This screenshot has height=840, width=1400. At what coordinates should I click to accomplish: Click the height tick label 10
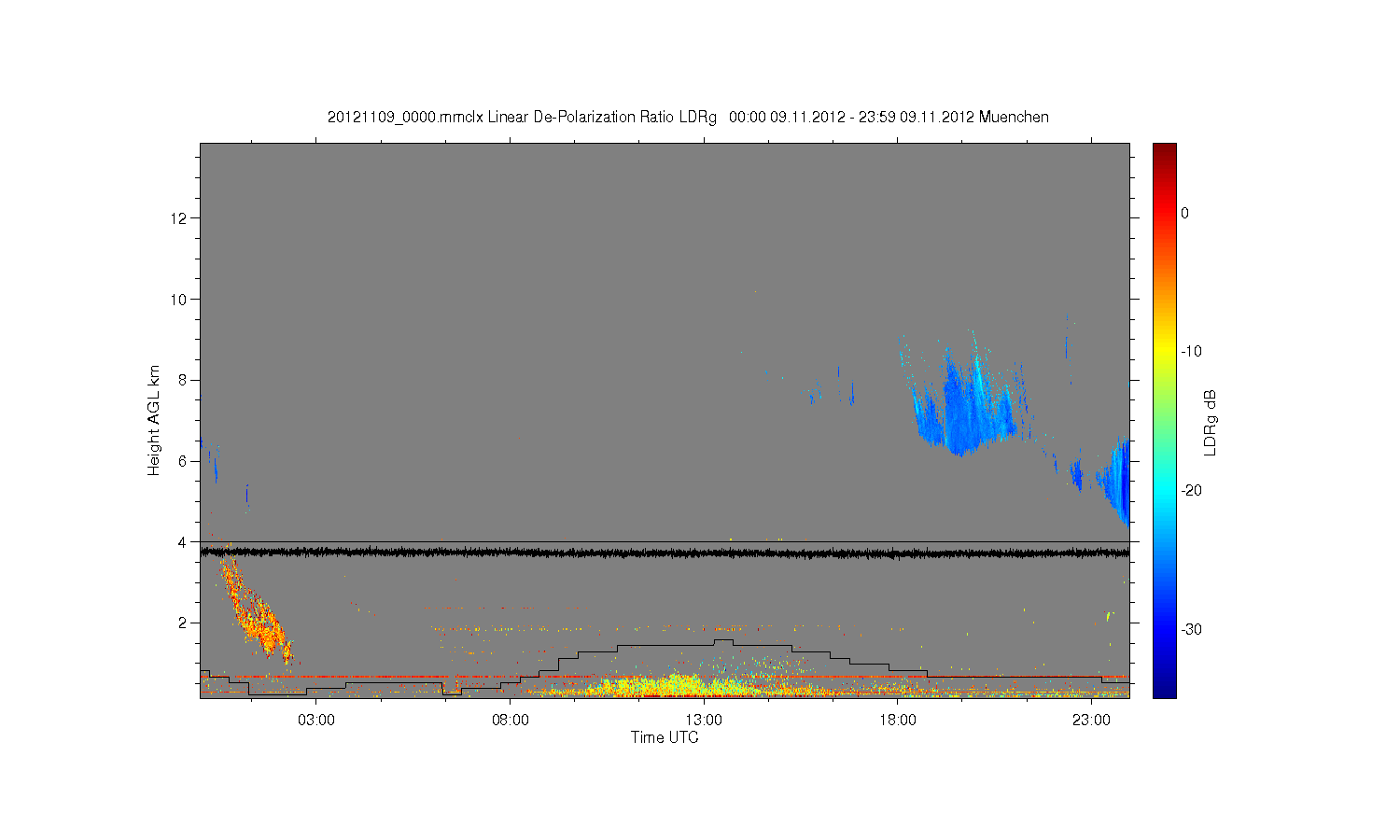tap(179, 299)
